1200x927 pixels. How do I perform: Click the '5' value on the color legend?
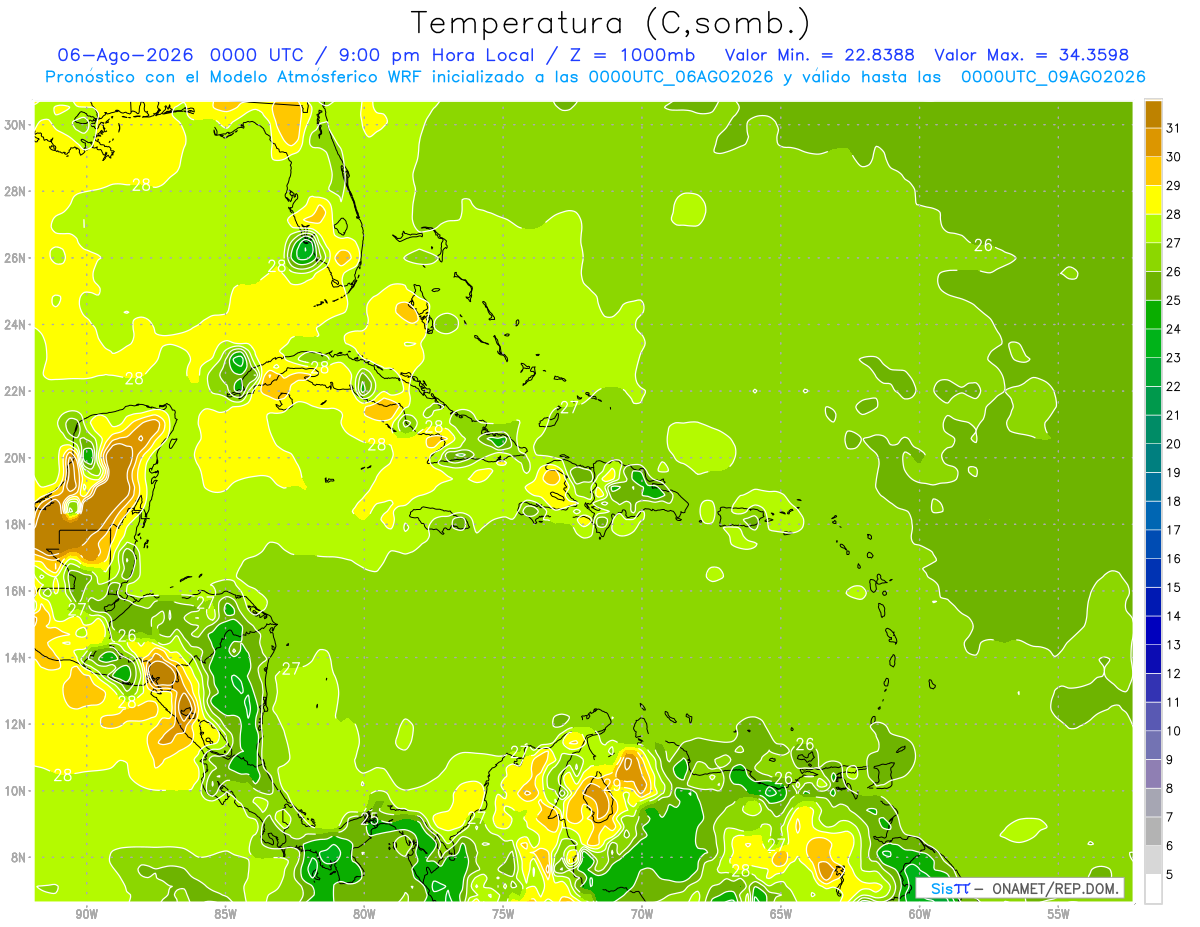click(1170, 875)
